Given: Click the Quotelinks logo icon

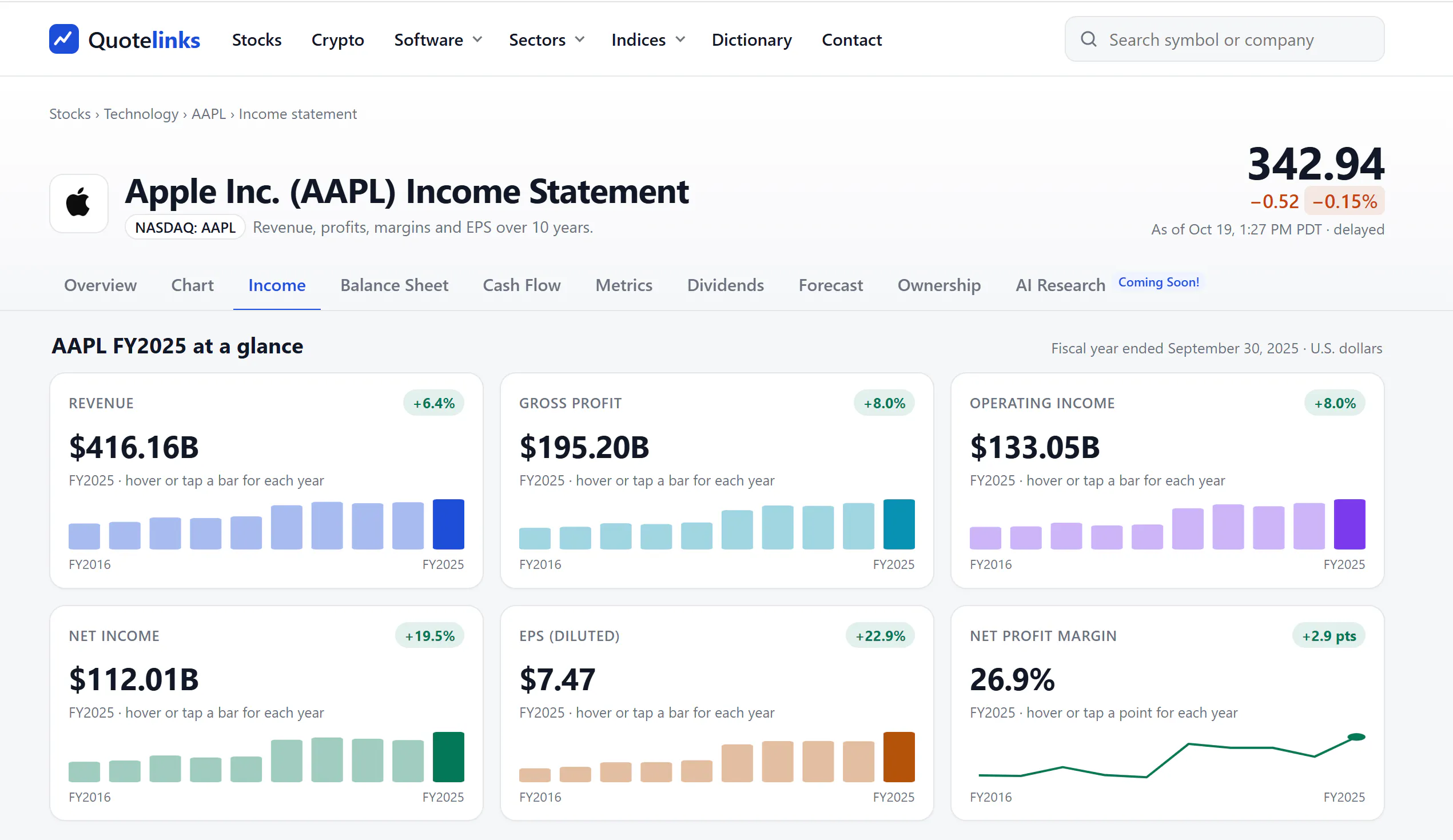Looking at the screenshot, I should 63,39.
